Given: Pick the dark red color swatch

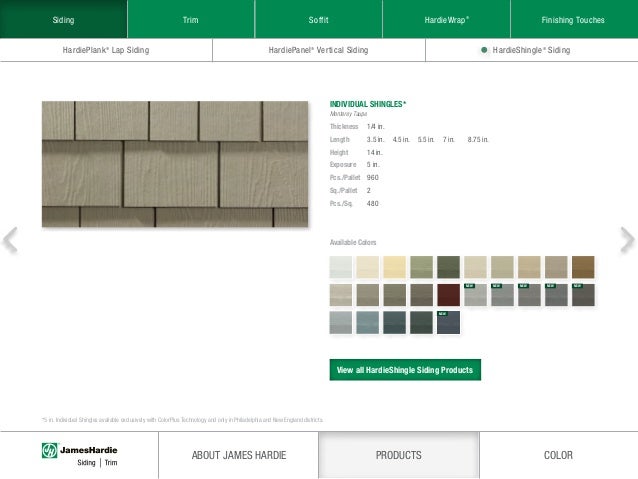Looking at the screenshot, I should point(448,295).
